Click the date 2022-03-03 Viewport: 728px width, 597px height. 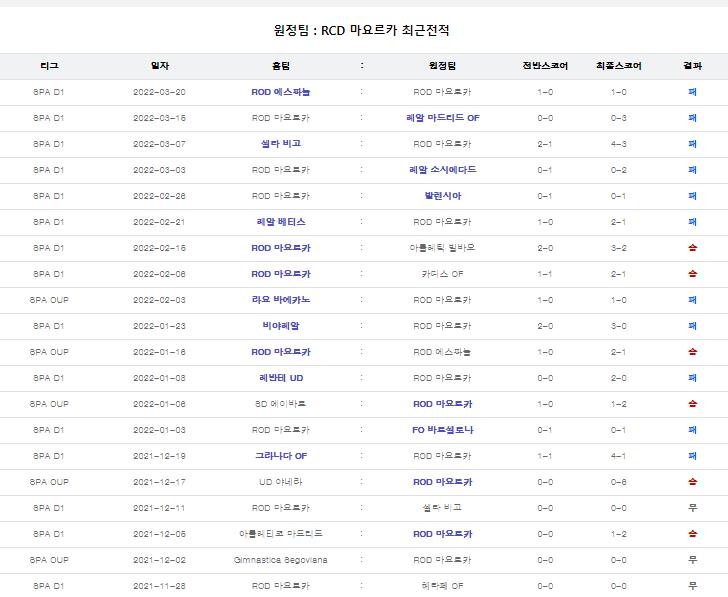pos(159,170)
